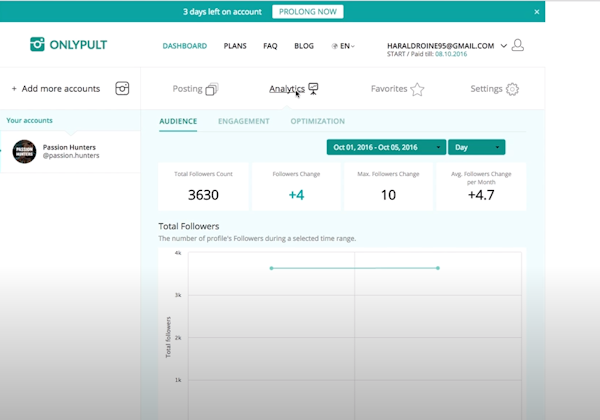Open the Day interval dropdown
600x420 pixels.
(x=476, y=147)
